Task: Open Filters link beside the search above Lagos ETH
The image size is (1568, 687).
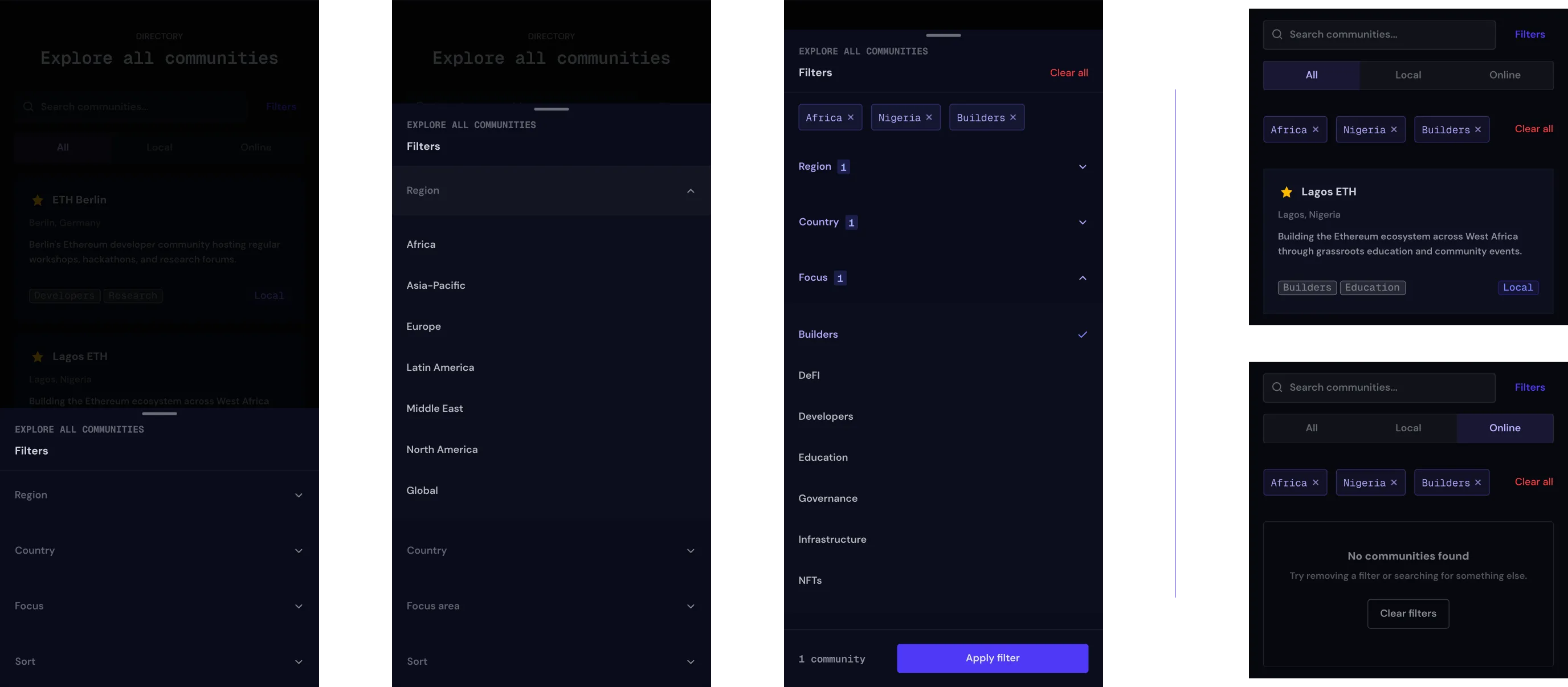Action: point(1530,35)
